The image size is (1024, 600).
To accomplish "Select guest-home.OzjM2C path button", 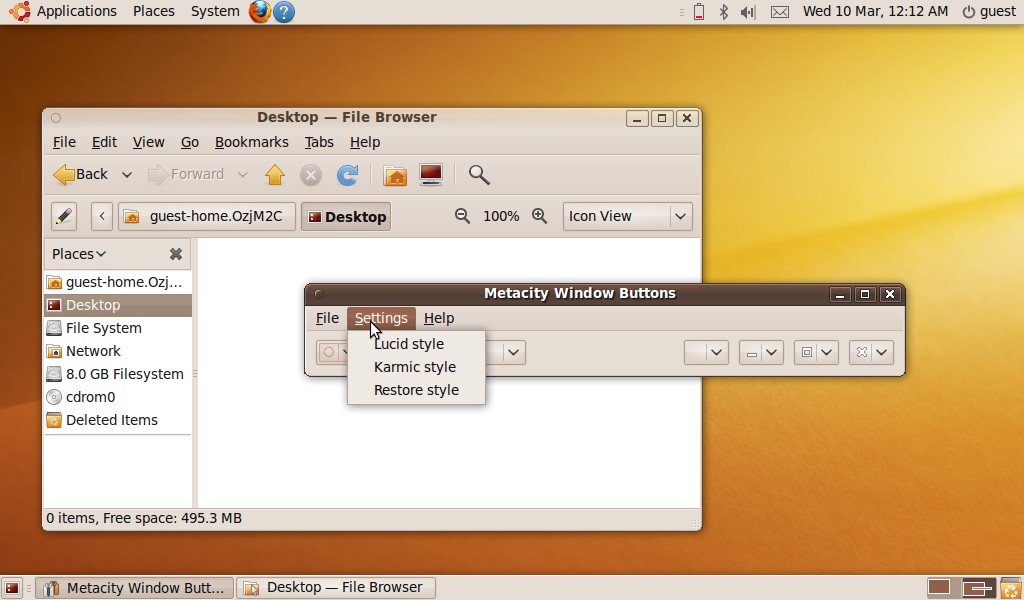I will tap(206, 216).
